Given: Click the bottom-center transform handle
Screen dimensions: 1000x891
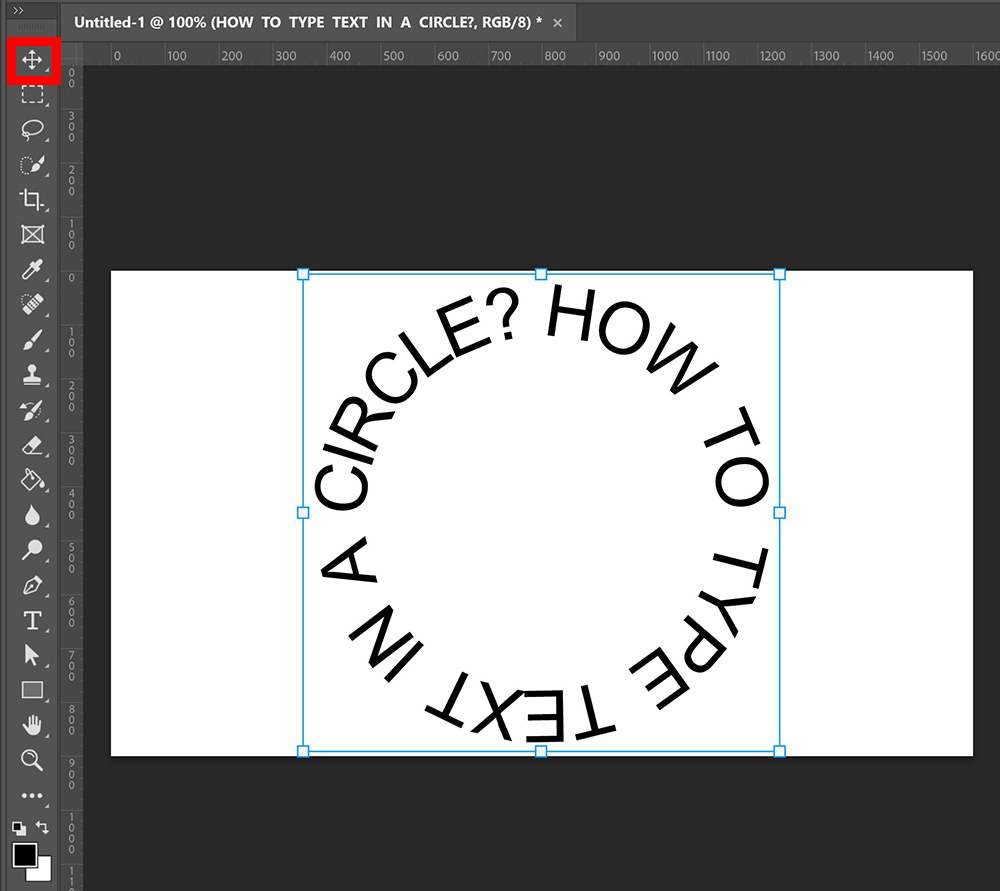Looking at the screenshot, I should pos(541,751).
